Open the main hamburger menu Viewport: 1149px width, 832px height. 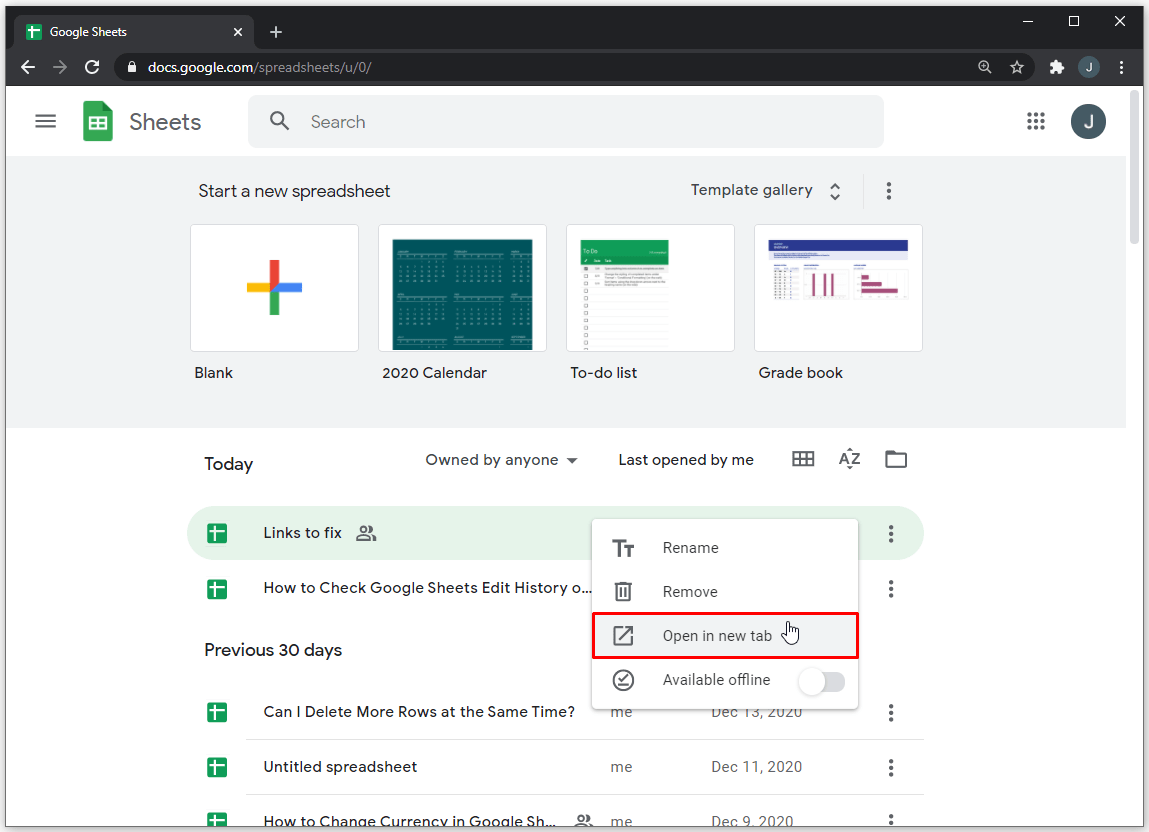click(46, 122)
